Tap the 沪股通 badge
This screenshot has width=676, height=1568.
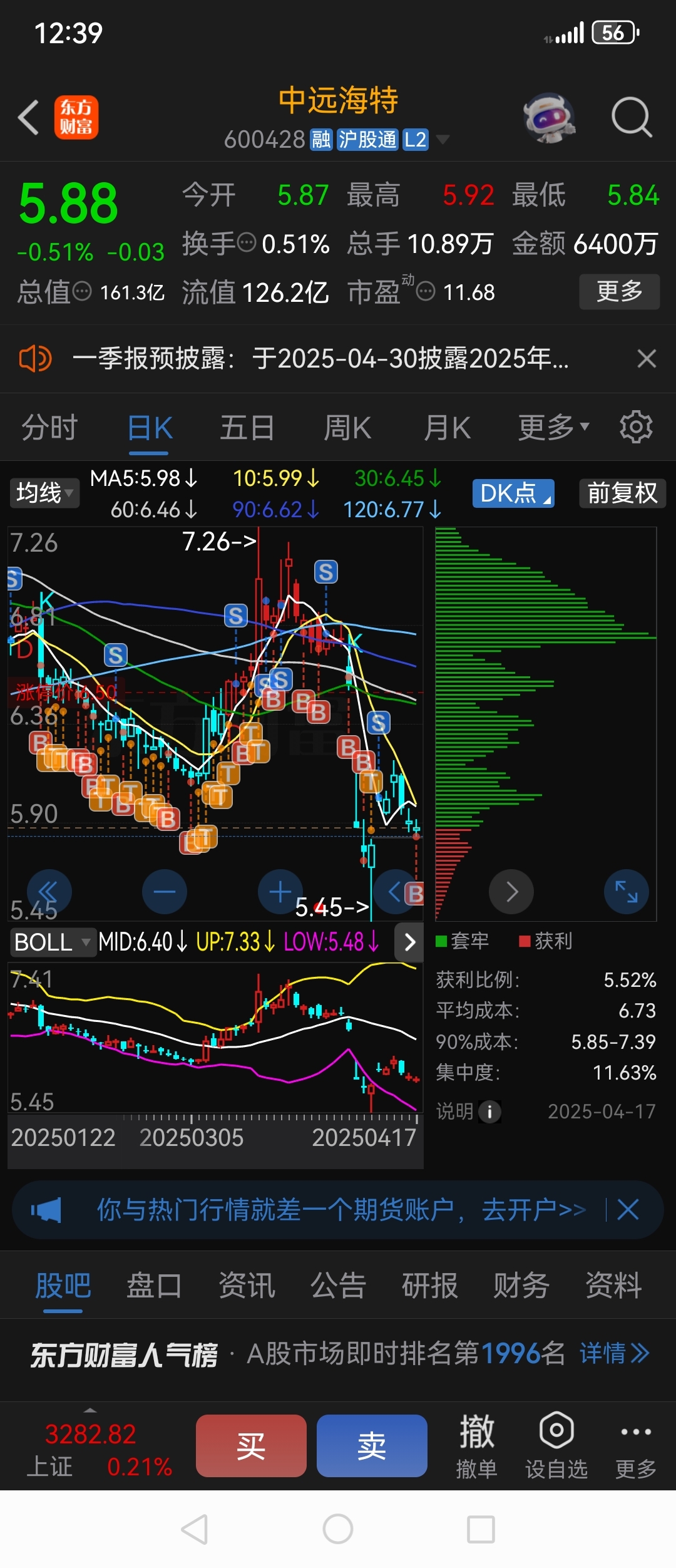(x=367, y=139)
